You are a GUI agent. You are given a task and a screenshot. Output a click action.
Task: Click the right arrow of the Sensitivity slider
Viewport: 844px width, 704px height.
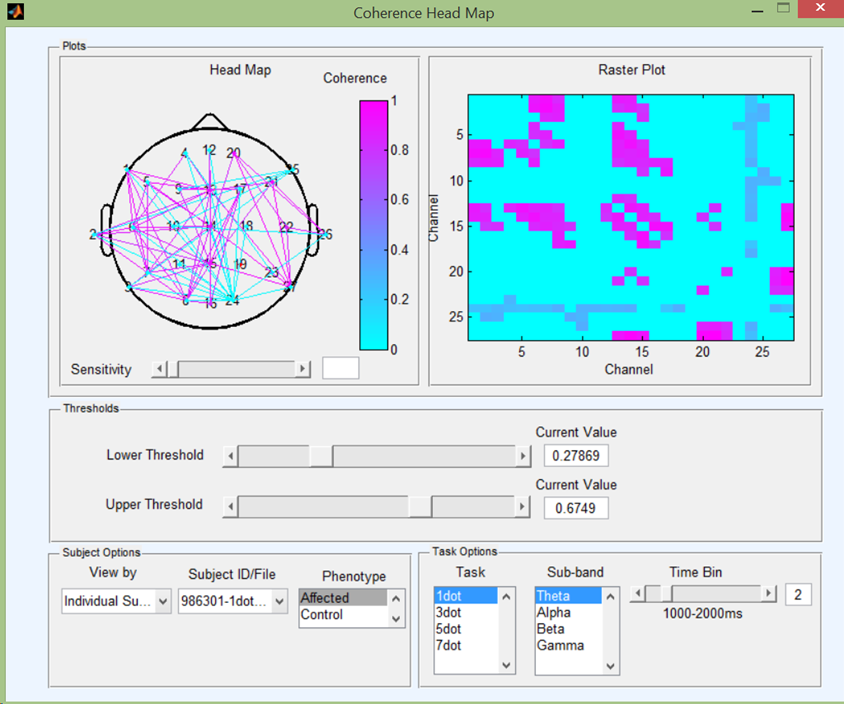click(304, 368)
